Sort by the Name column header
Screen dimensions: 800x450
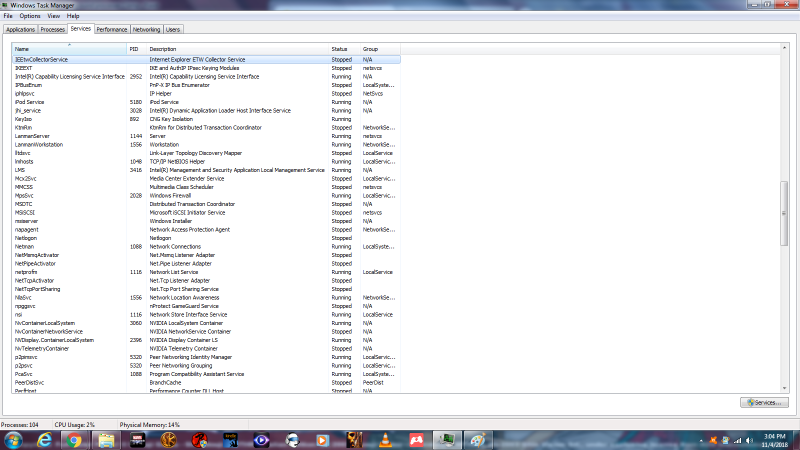coord(69,49)
